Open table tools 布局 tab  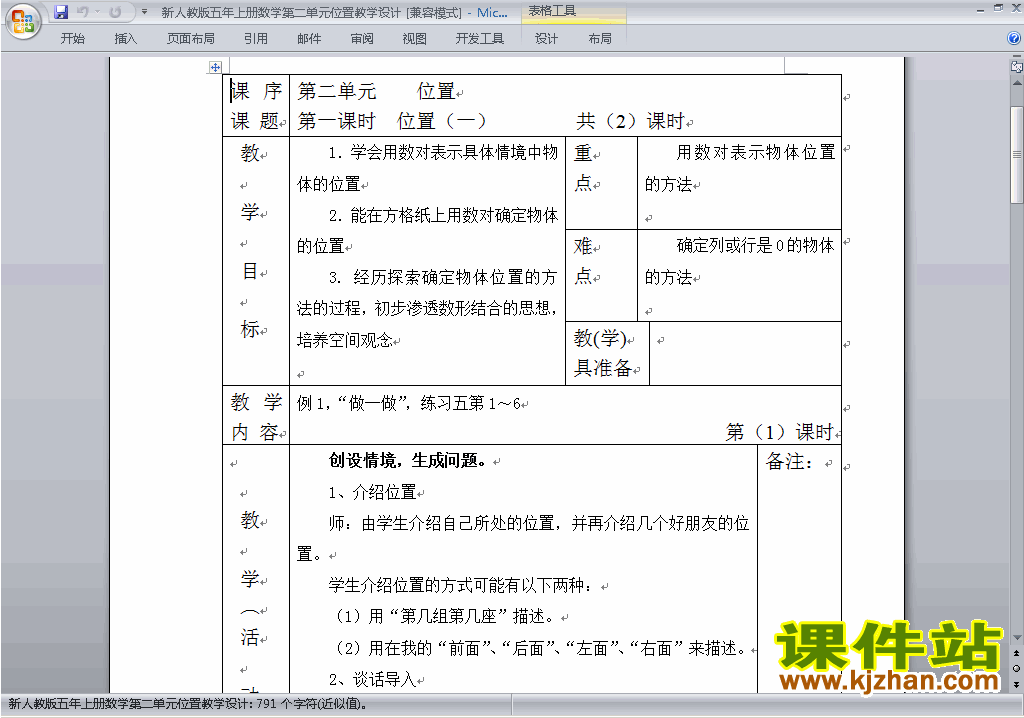tap(600, 39)
